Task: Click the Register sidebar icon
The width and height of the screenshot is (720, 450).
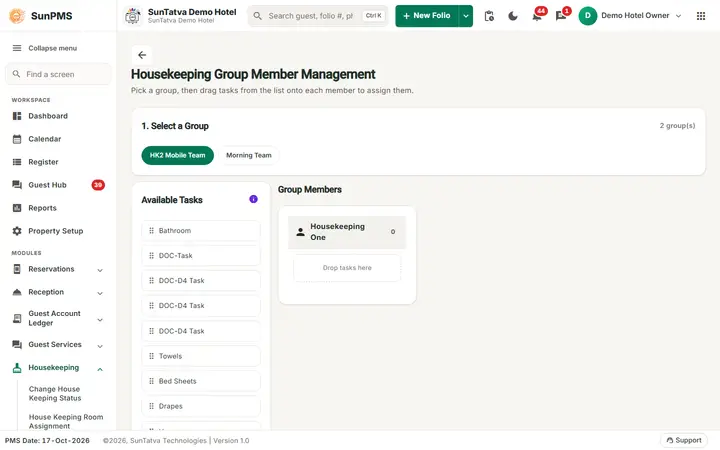Action: [17, 162]
